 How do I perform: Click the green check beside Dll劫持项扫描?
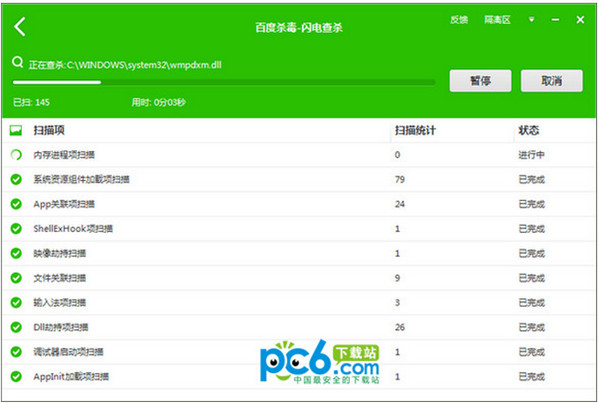16,327
